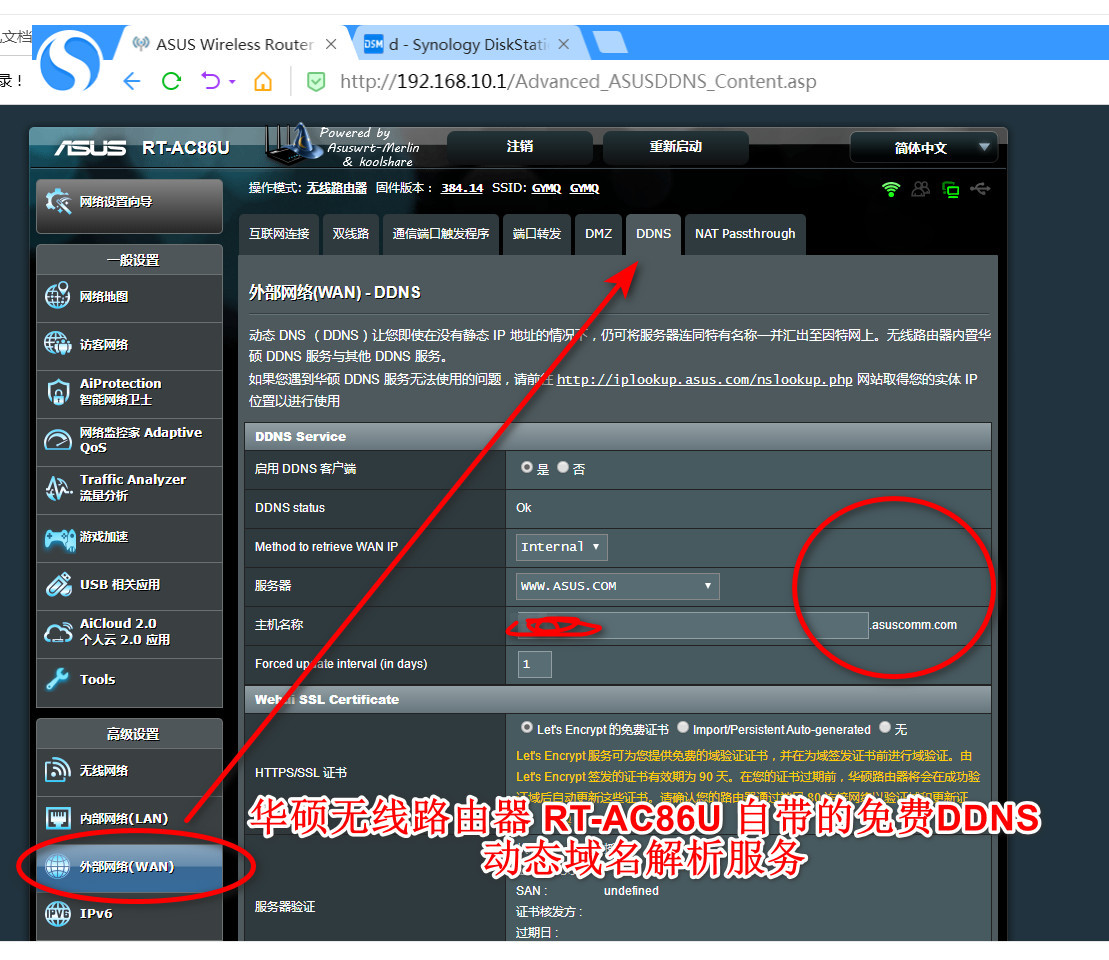Screen dimensions: 1109x960
Task: Click the green security shield icon
Action: [316, 82]
